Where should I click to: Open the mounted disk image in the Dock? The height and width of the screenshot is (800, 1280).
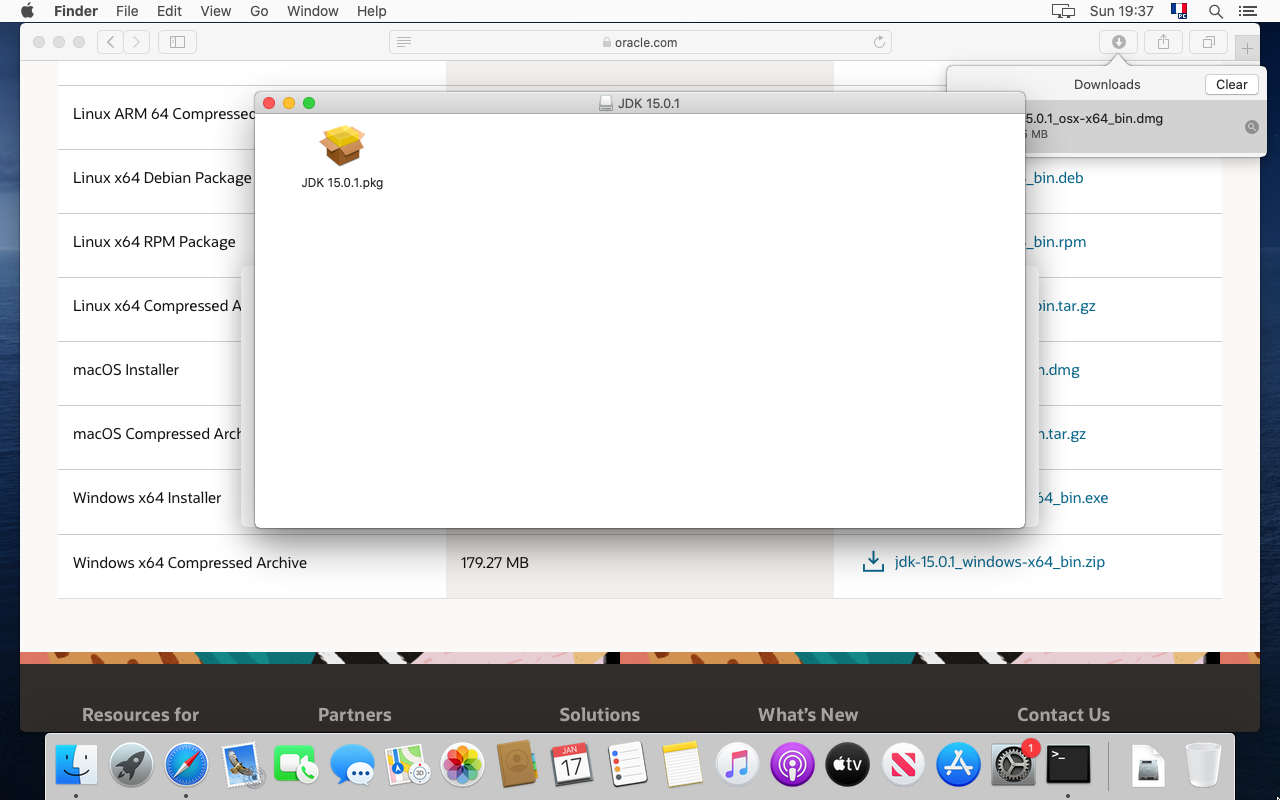click(1148, 766)
